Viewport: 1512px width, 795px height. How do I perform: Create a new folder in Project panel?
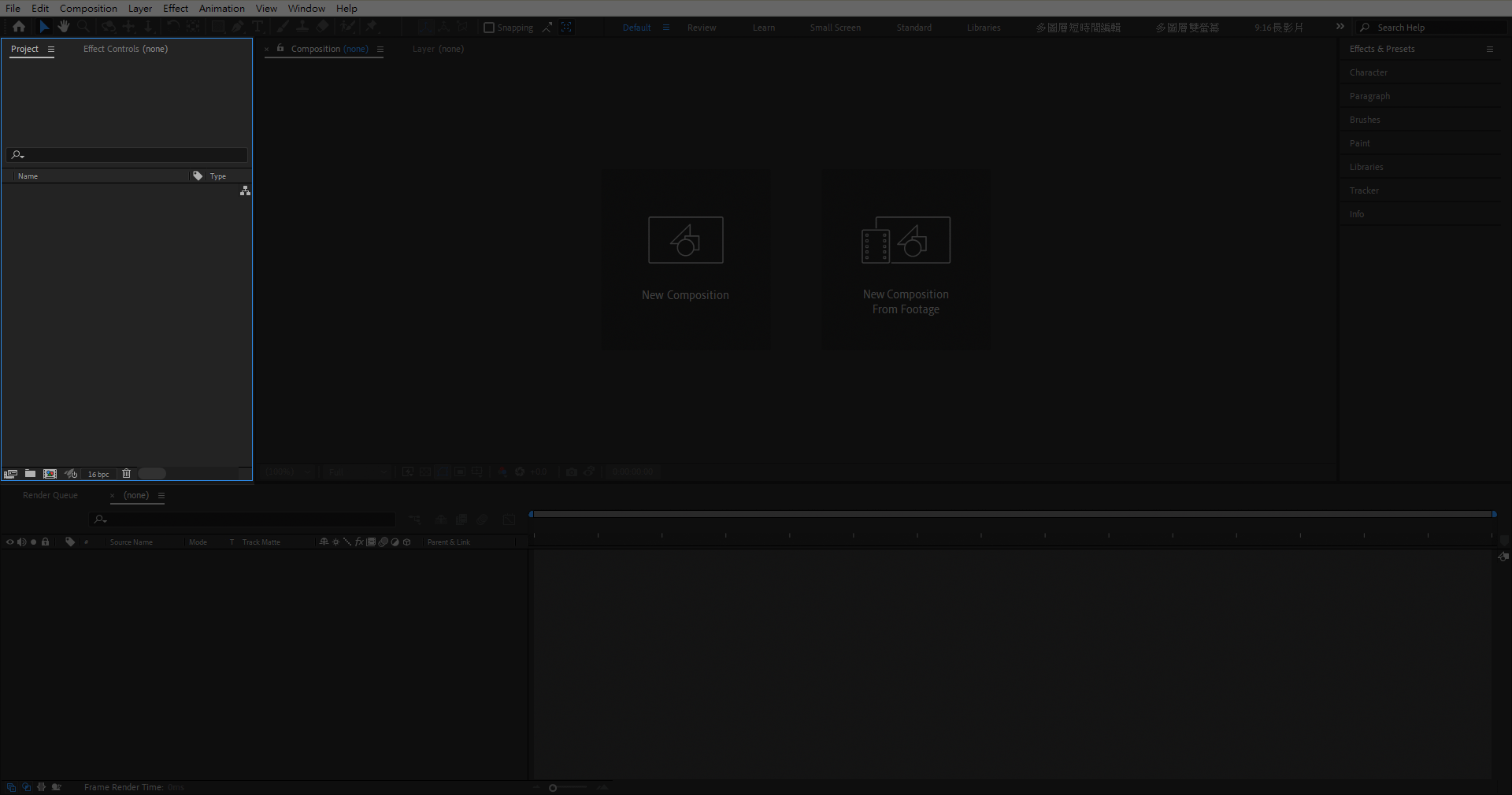point(30,474)
